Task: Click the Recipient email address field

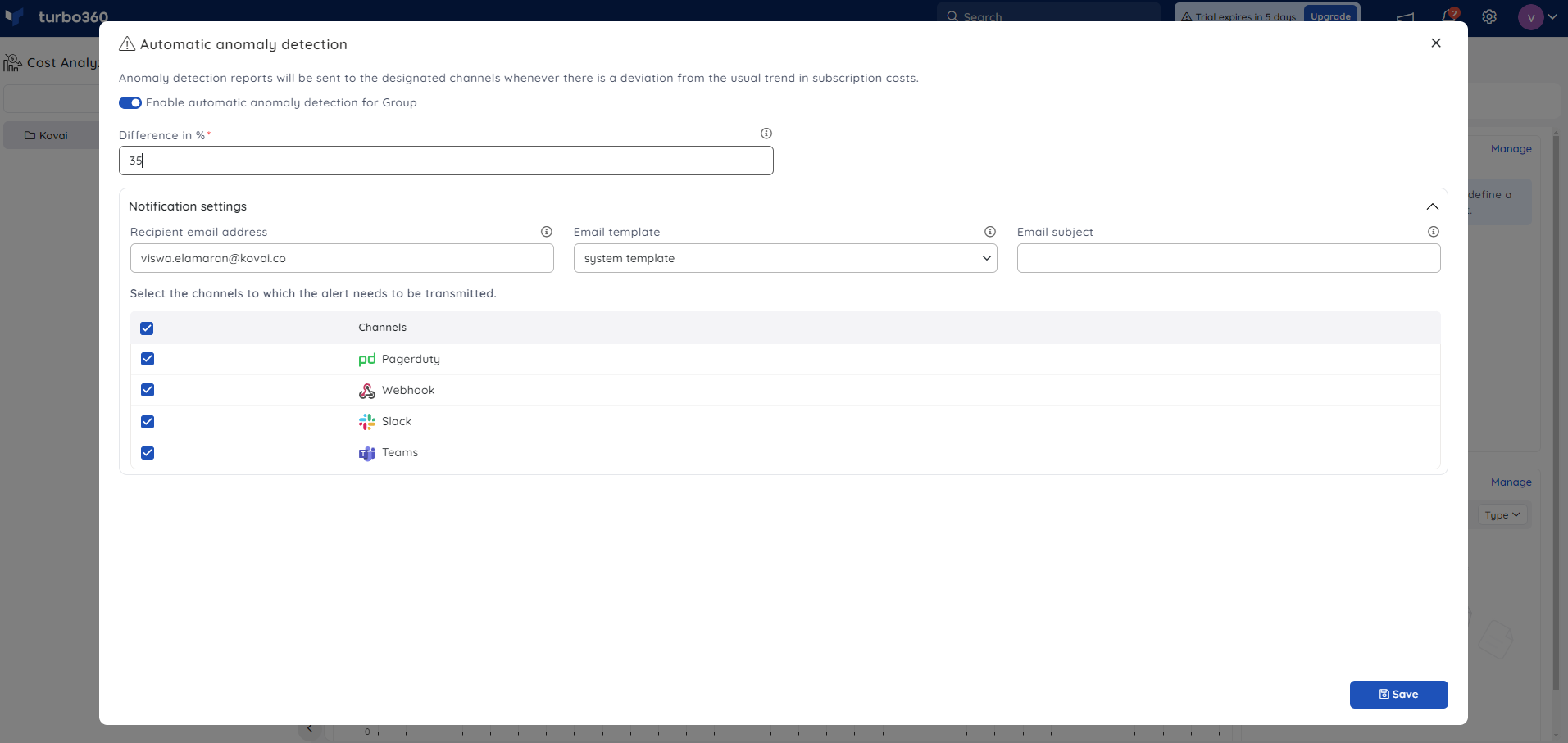Action: point(342,258)
